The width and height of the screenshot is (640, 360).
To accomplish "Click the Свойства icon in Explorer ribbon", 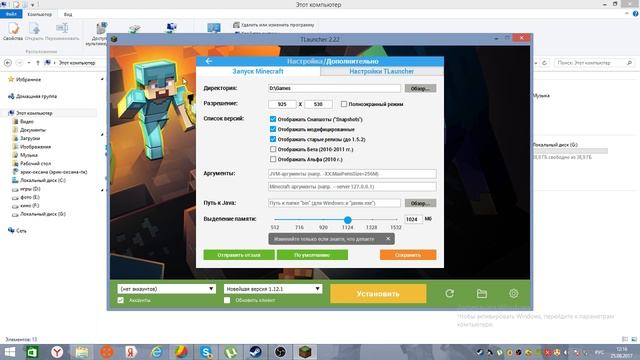I will point(13,31).
